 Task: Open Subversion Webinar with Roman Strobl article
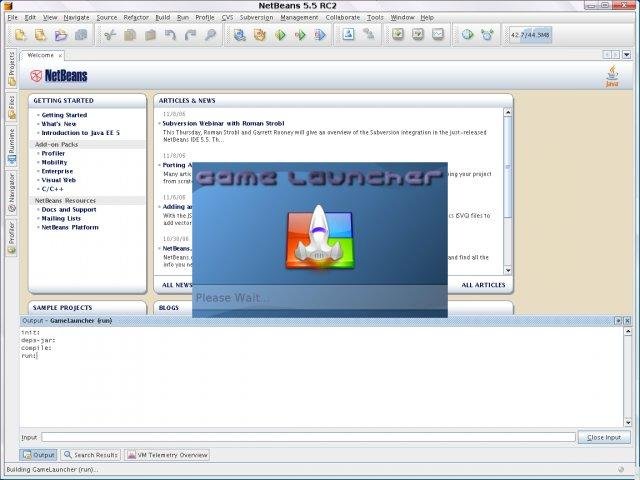click(x=223, y=123)
